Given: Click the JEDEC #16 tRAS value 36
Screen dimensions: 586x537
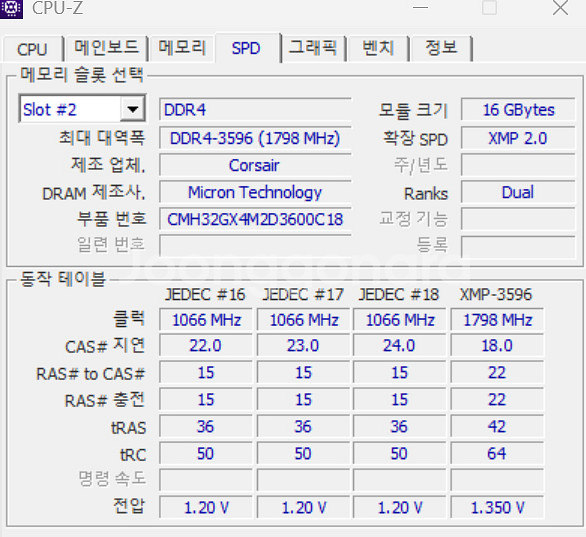Looking at the screenshot, I should point(206,426).
